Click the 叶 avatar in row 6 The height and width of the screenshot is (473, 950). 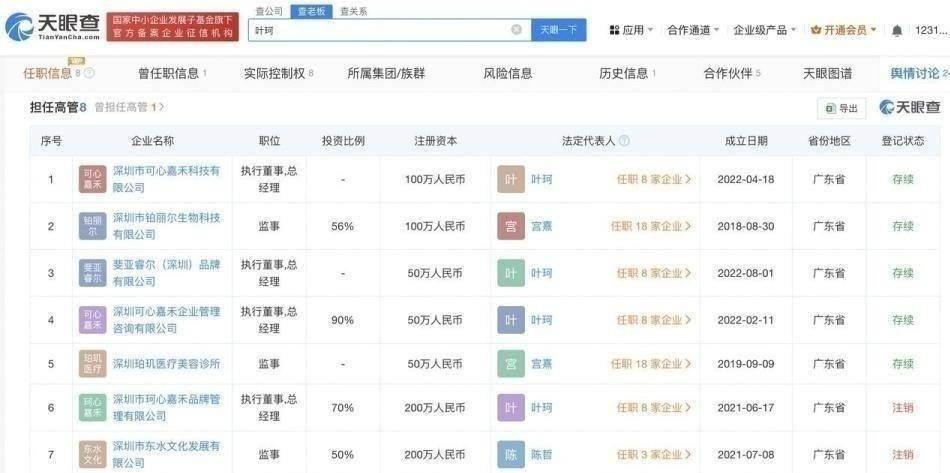click(511, 408)
